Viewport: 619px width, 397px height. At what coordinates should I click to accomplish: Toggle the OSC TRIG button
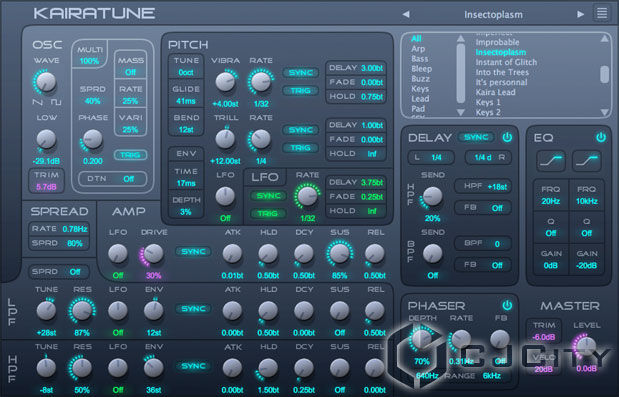click(130, 155)
